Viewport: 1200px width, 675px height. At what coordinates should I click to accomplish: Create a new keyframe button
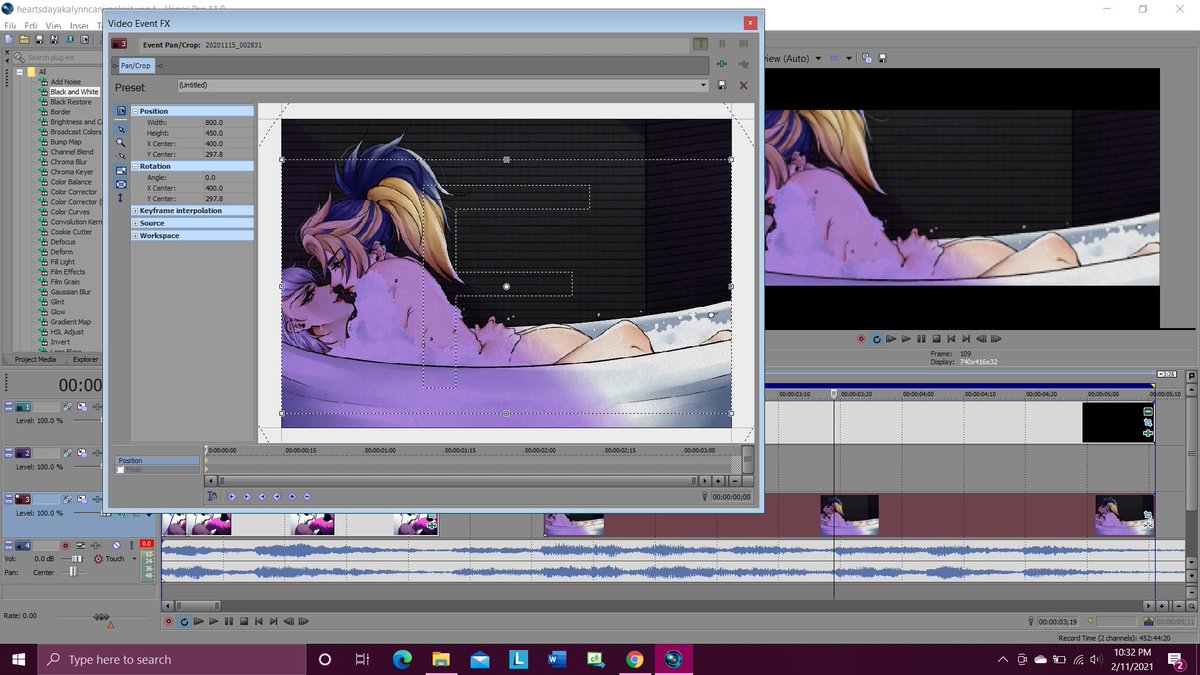[292, 496]
